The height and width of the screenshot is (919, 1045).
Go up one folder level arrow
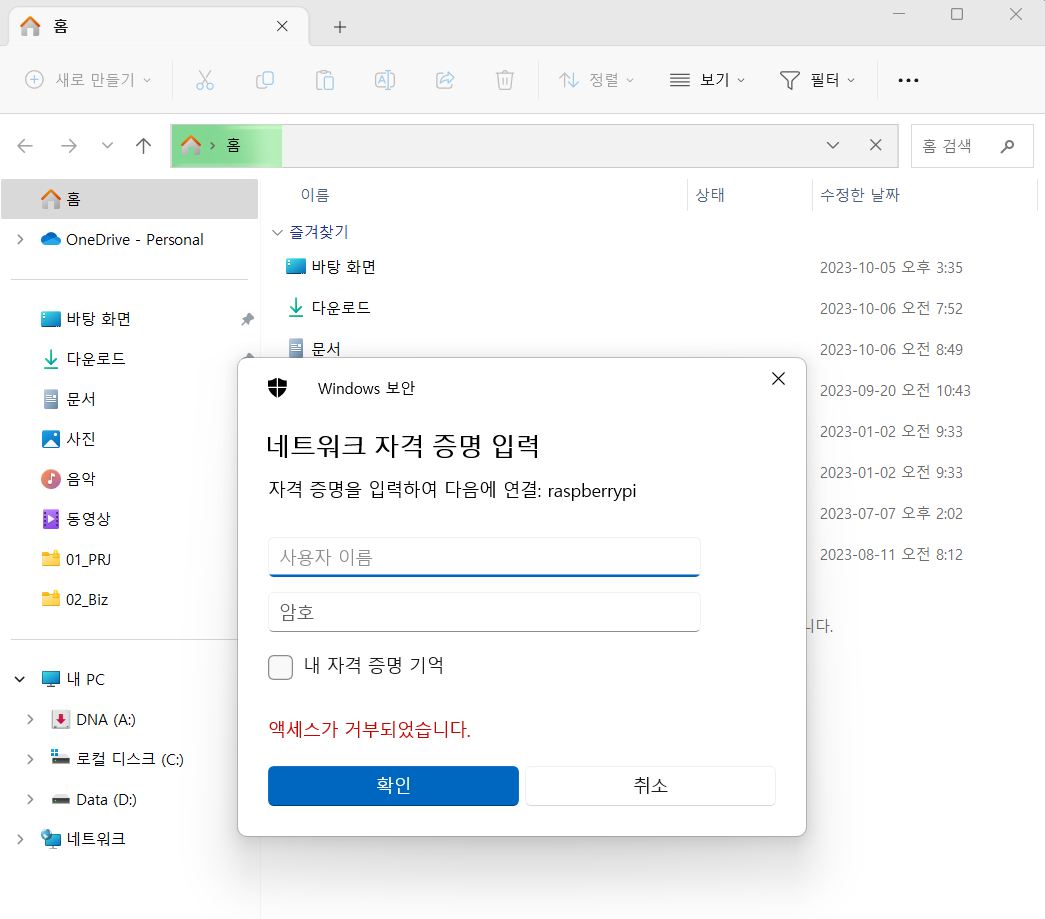coord(143,145)
